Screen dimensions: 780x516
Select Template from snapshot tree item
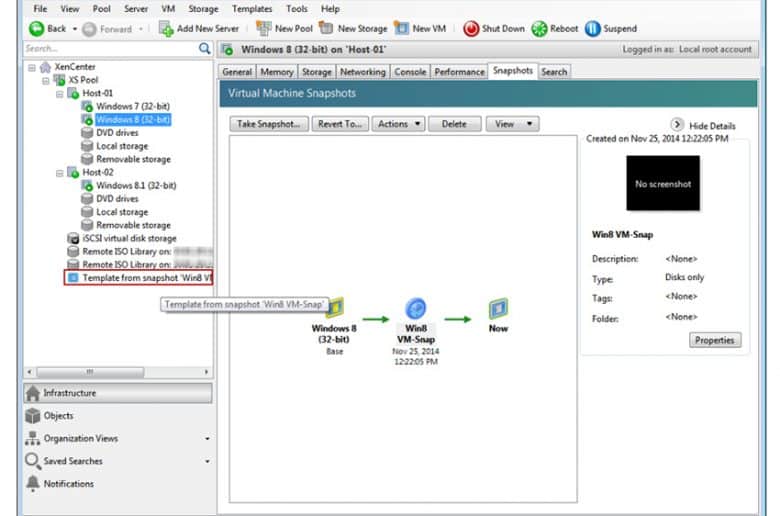(139, 278)
